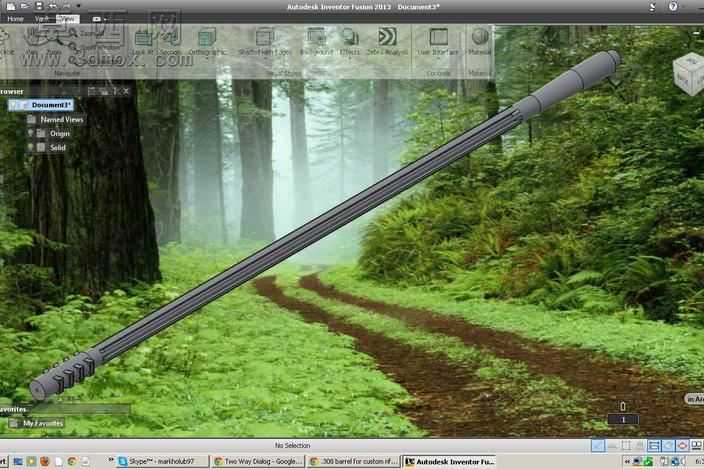Click the Look At tool
Screen dimensions: 704x469
pos(144,41)
